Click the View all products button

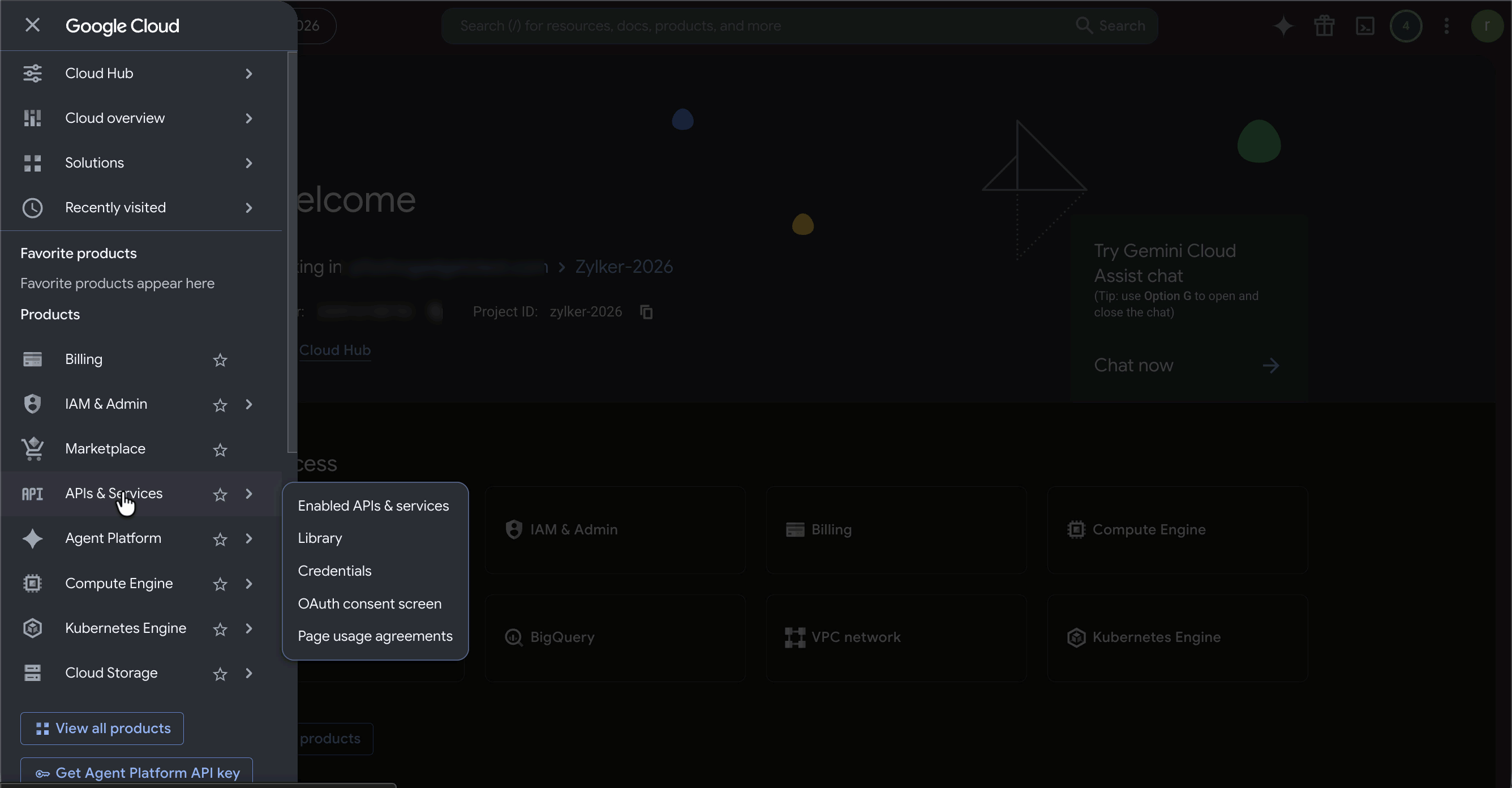(x=102, y=729)
